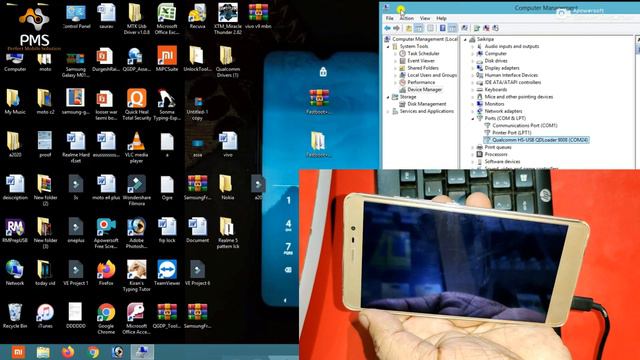Select vivo v9 mbn archive icon
This screenshot has width=640, height=360.
[x=258, y=16]
